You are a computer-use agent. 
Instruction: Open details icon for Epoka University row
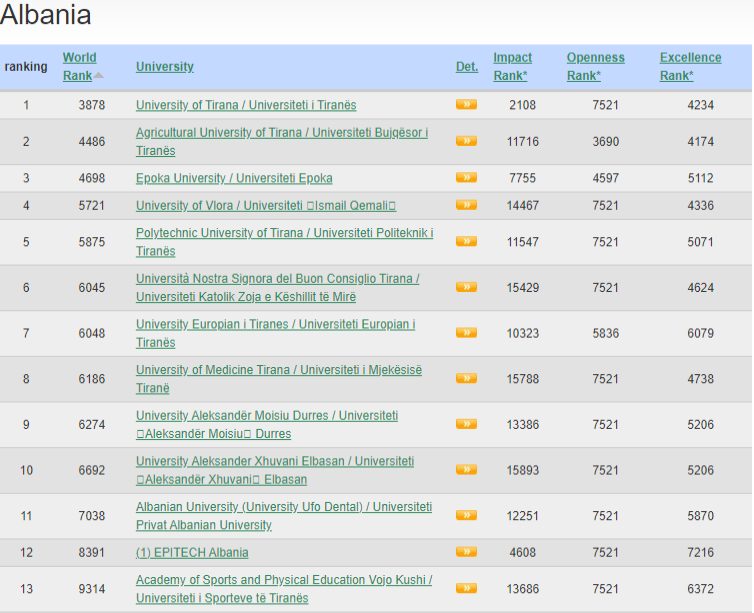click(465, 178)
